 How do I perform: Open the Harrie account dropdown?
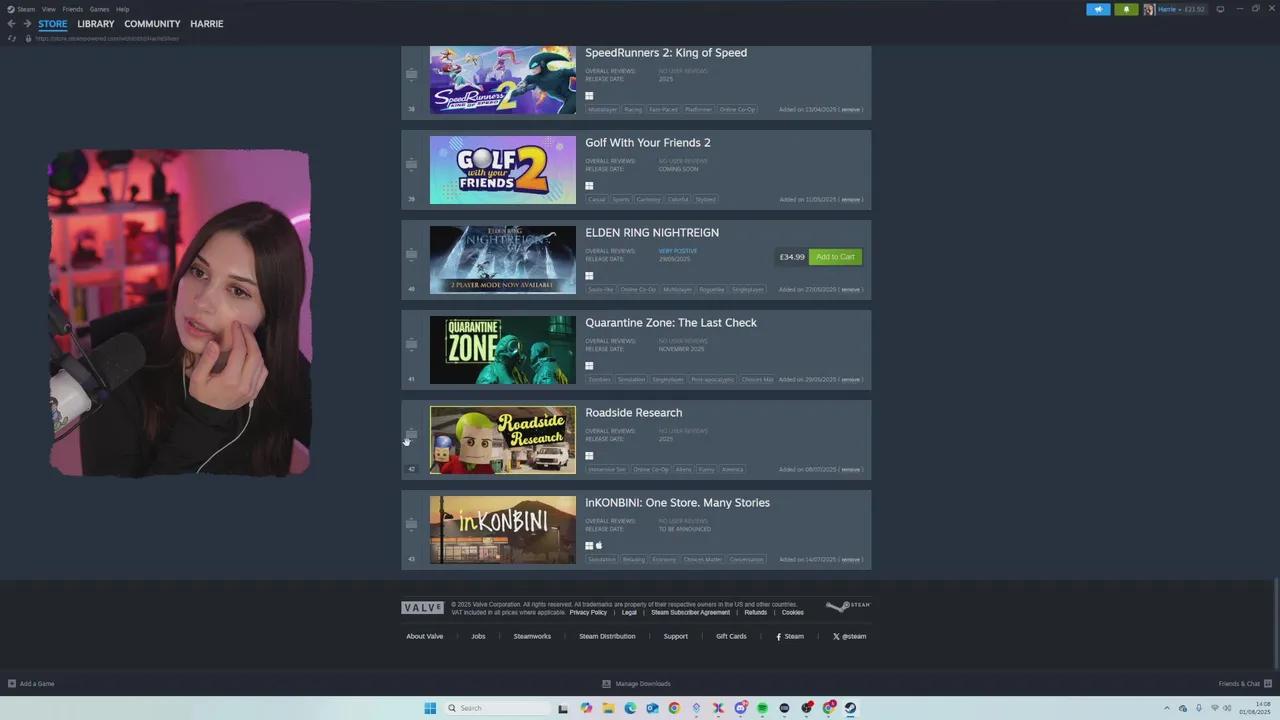pos(1172,9)
